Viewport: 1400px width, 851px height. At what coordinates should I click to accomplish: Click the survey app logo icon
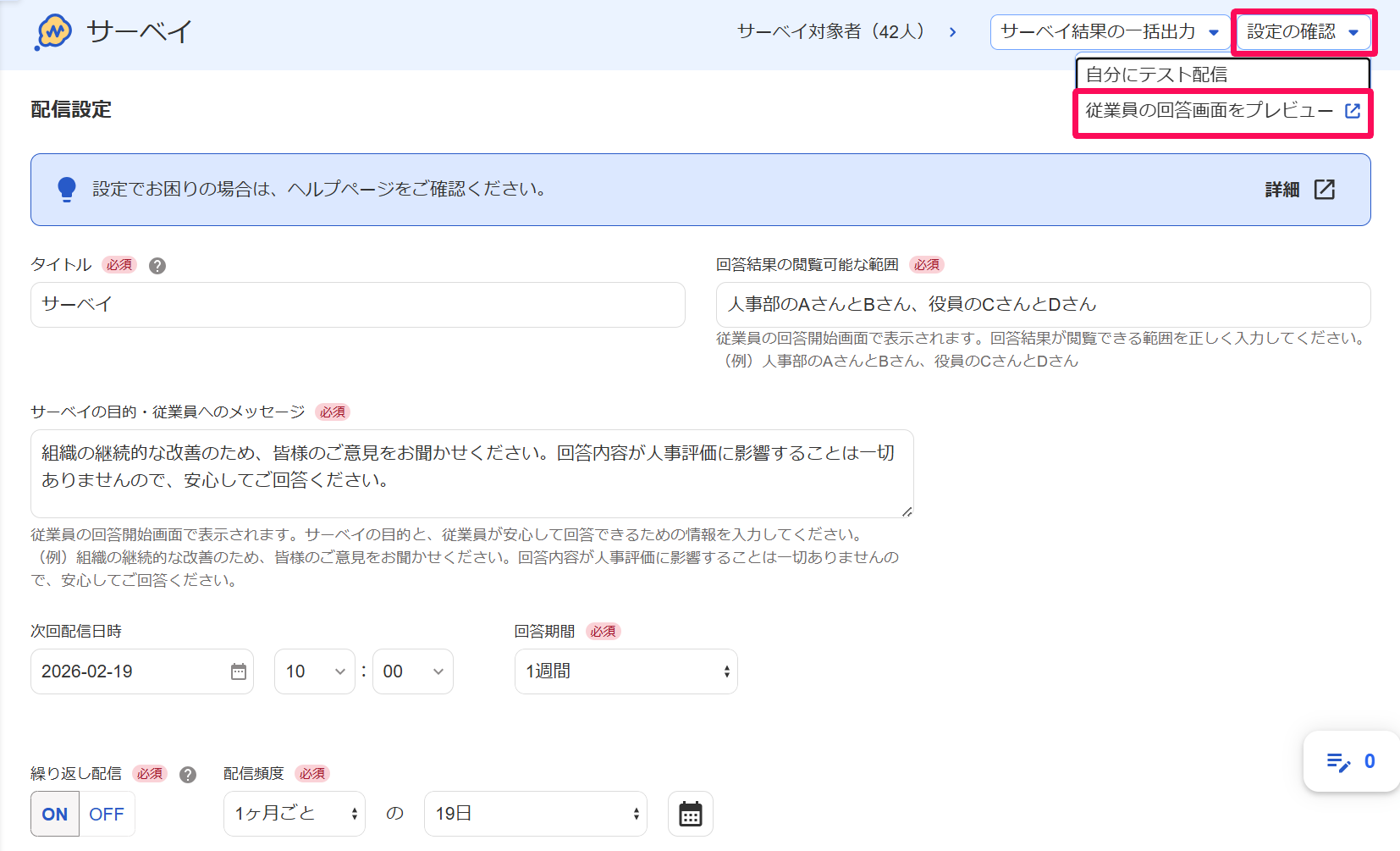click(54, 32)
